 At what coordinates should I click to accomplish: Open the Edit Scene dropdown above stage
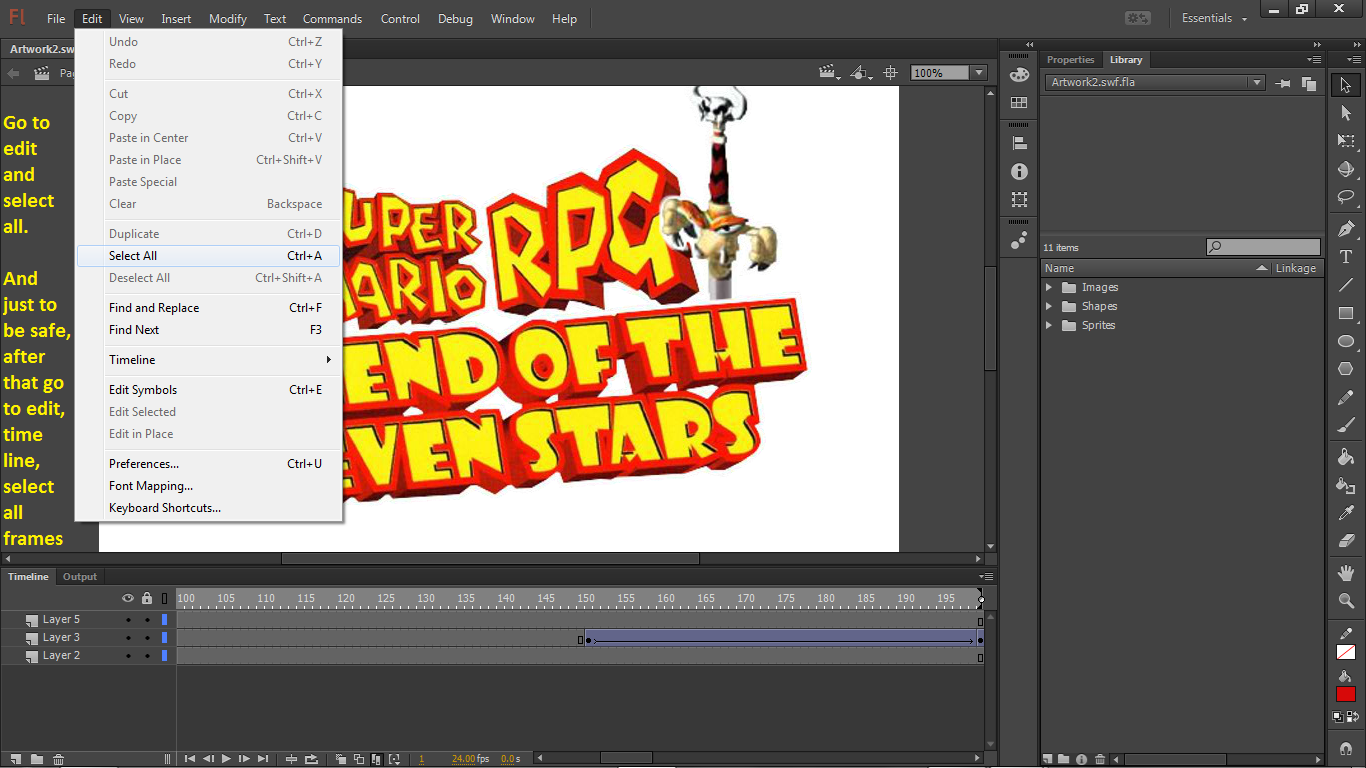[x=828, y=73]
